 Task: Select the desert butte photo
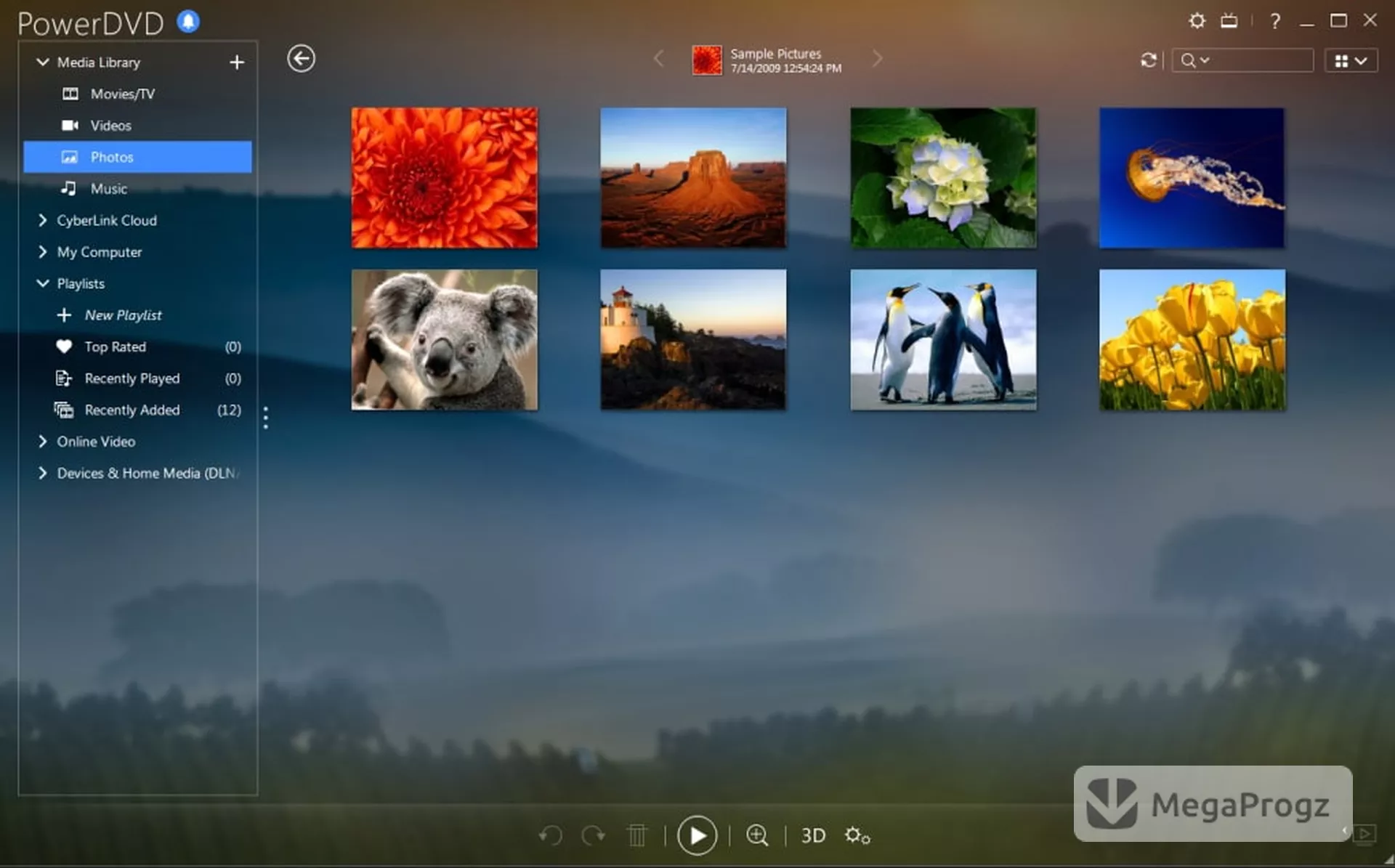pos(693,178)
